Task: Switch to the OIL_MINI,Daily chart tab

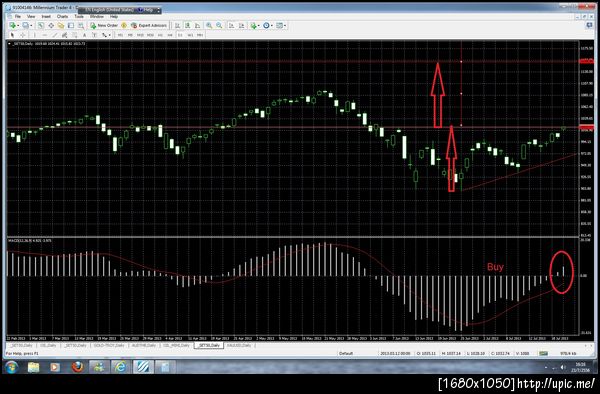Action: tap(176, 345)
